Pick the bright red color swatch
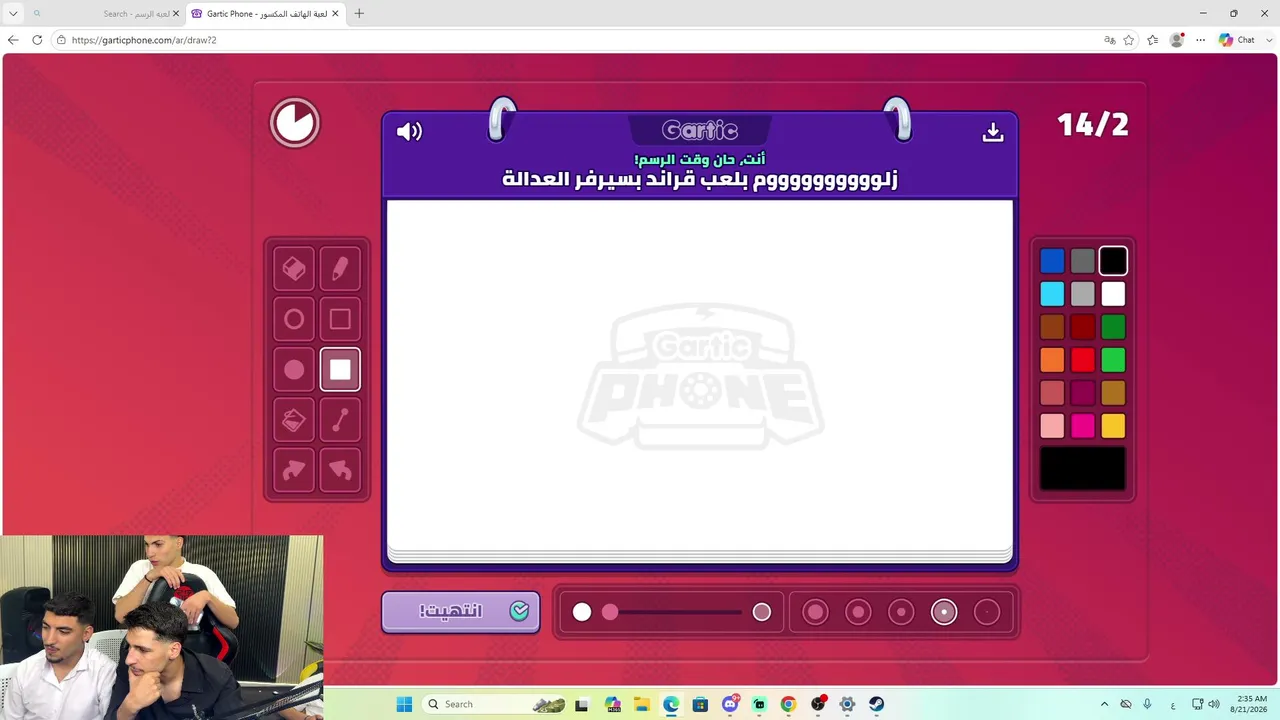Screen dimensions: 1280x720 (x=1083, y=360)
